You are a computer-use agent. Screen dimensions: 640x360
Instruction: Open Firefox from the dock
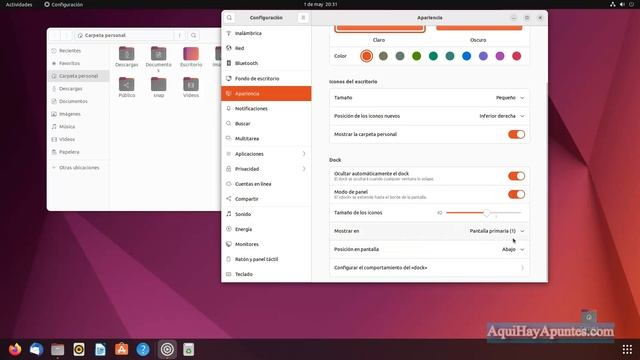coord(15,349)
